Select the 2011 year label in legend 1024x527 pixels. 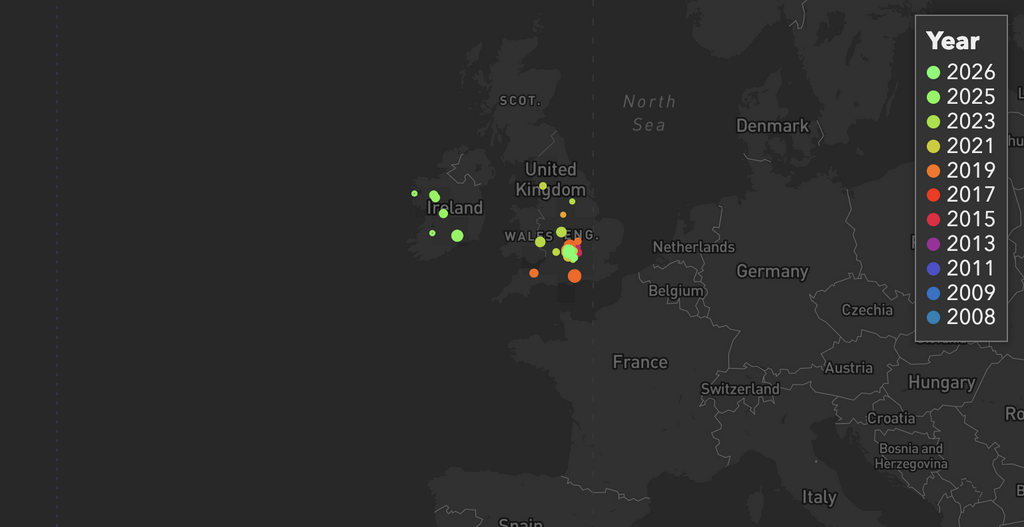(970, 268)
